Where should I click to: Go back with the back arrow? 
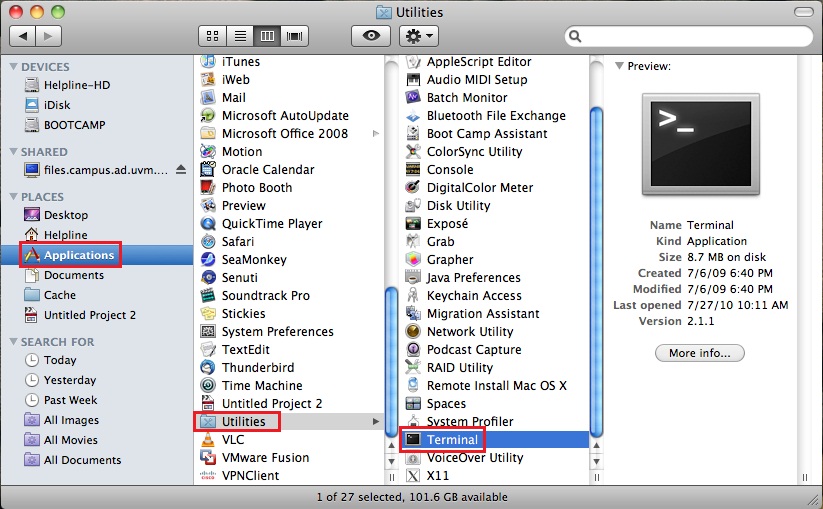point(23,36)
